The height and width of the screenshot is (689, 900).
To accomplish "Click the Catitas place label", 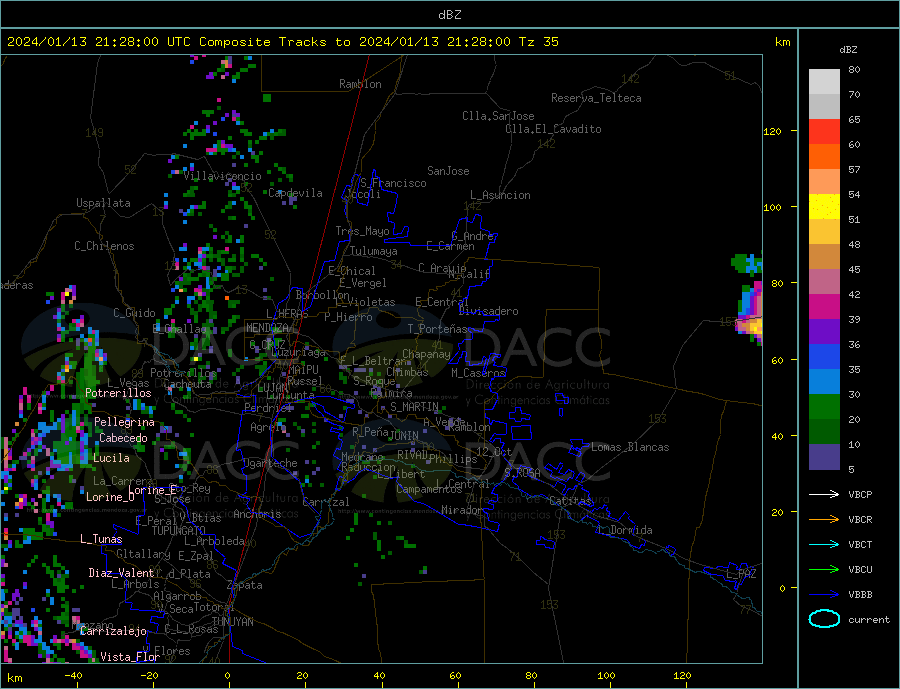I will coord(571,501).
